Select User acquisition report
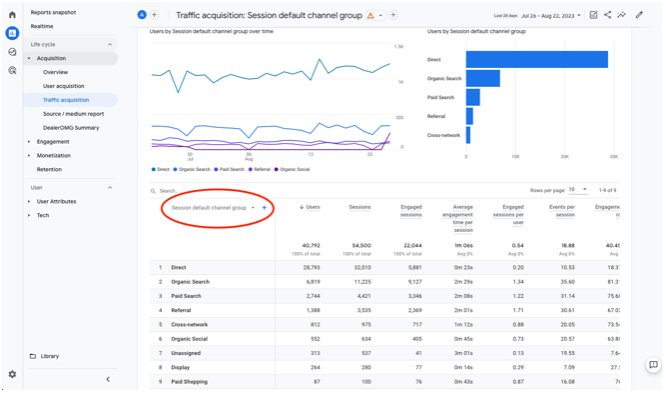 coord(64,86)
